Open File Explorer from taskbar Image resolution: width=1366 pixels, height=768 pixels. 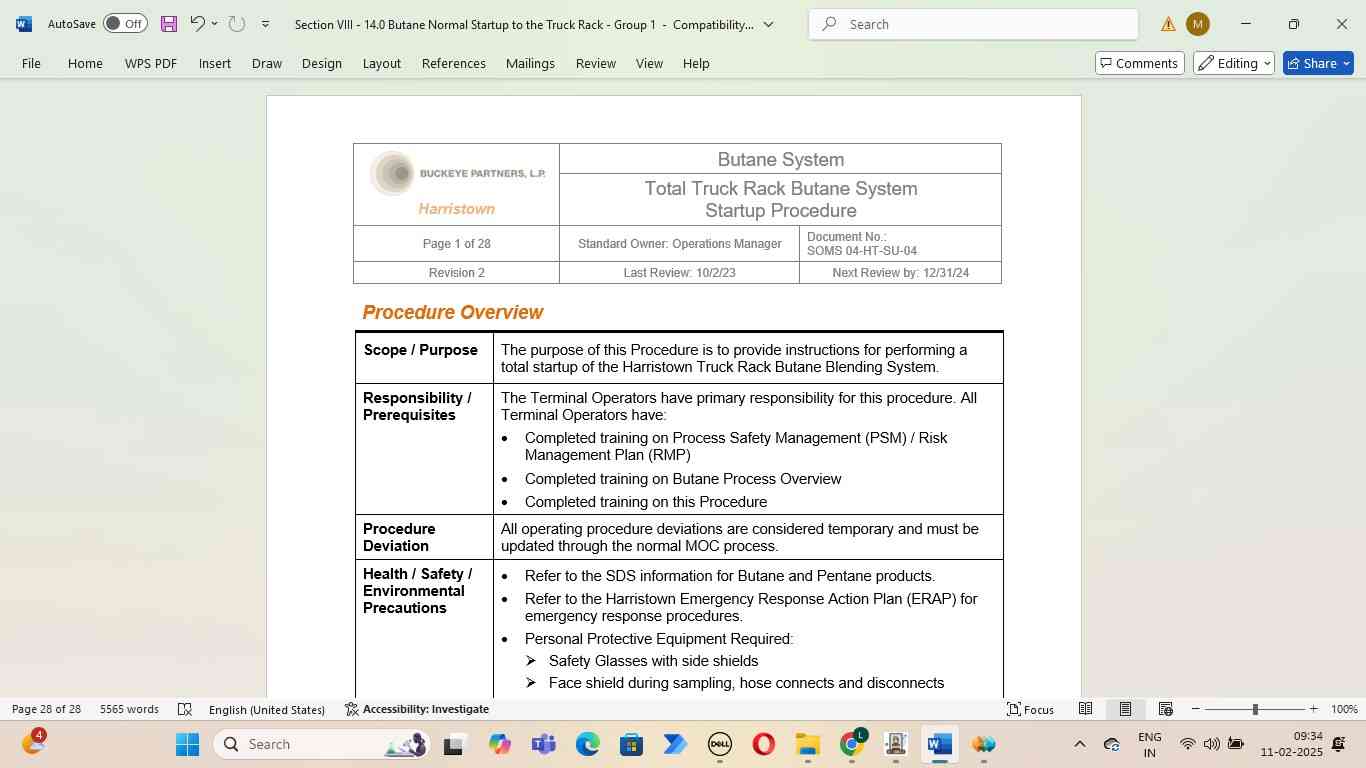pos(807,744)
